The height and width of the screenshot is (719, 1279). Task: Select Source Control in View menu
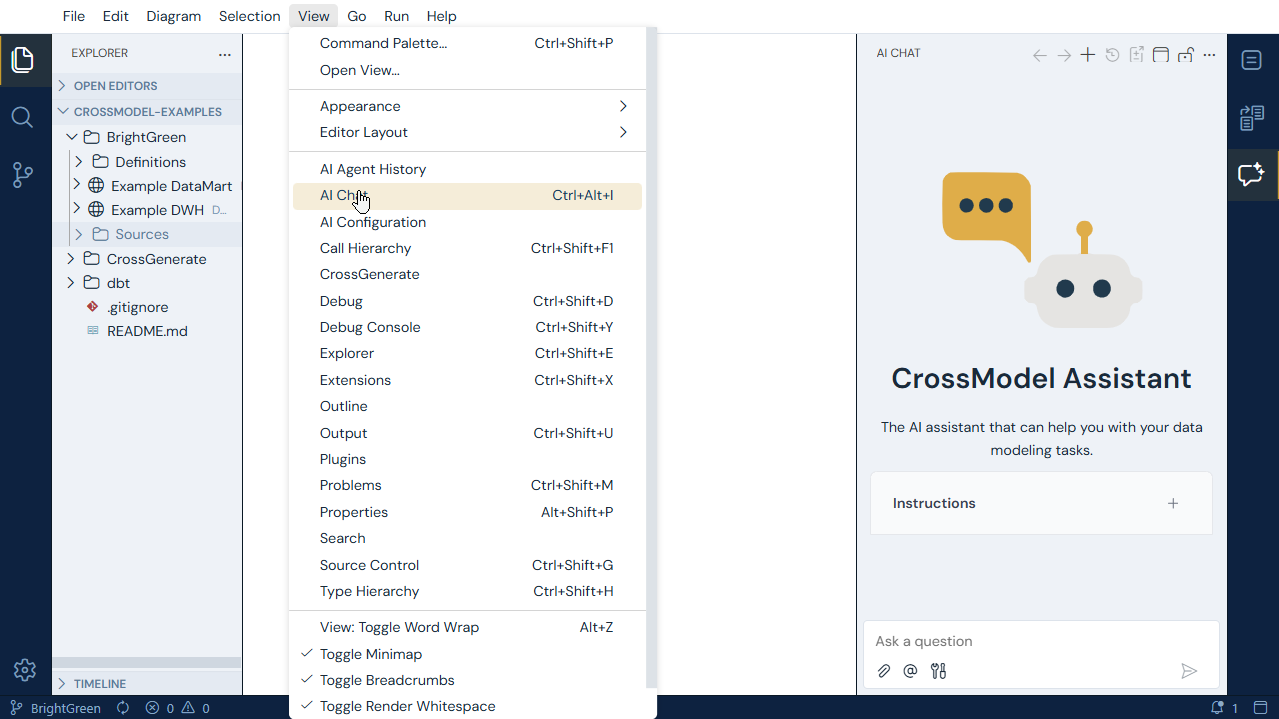click(467, 565)
